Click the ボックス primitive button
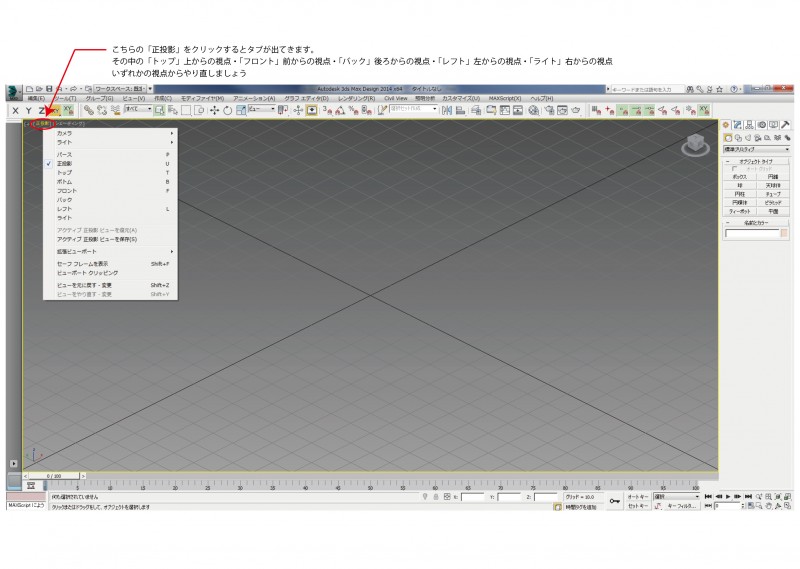The image size is (800, 569). (x=739, y=176)
